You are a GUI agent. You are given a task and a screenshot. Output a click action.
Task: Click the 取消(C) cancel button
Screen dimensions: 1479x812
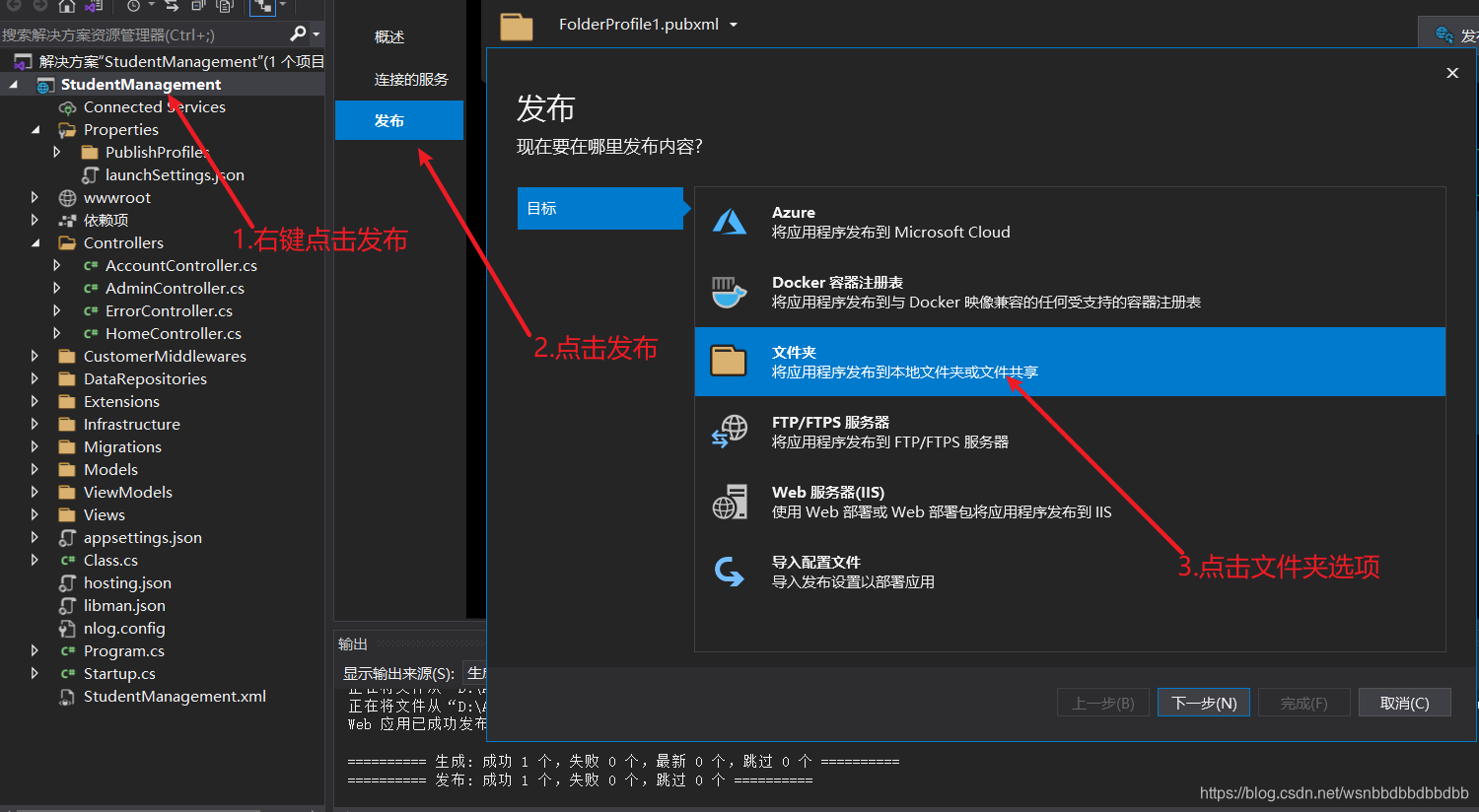pyautogui.click(x=1404, y=702)
